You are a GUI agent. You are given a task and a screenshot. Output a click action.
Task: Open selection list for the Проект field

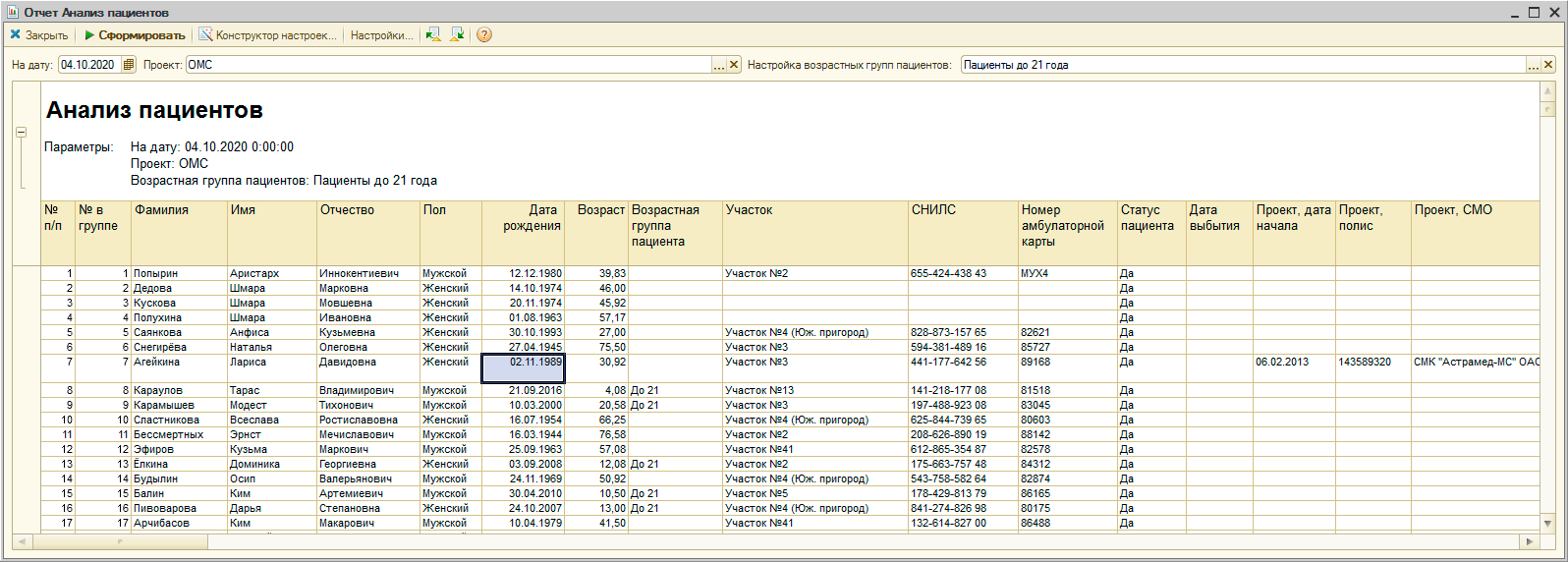pos(719,65)
